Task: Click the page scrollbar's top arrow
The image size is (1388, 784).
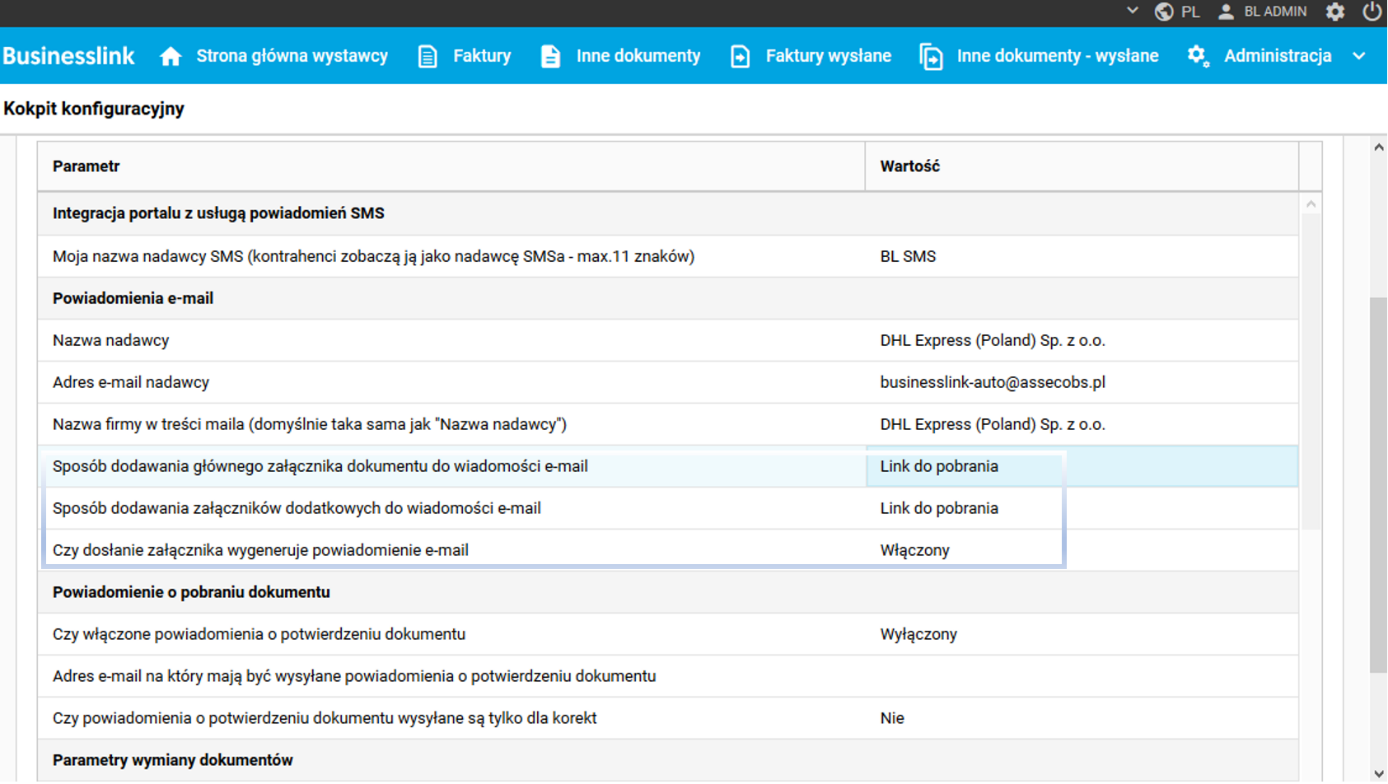Action: point(1379,148)
